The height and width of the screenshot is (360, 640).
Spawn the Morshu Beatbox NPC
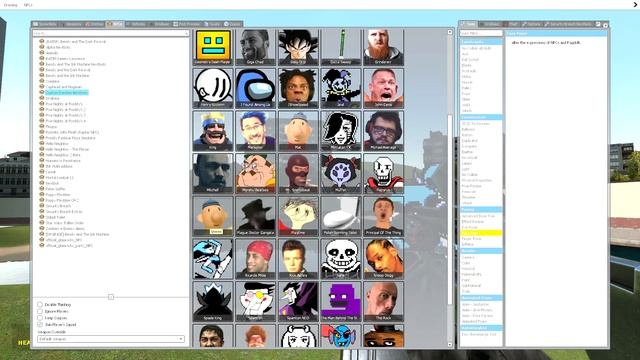pyautogui.click(x=256, y=173)
